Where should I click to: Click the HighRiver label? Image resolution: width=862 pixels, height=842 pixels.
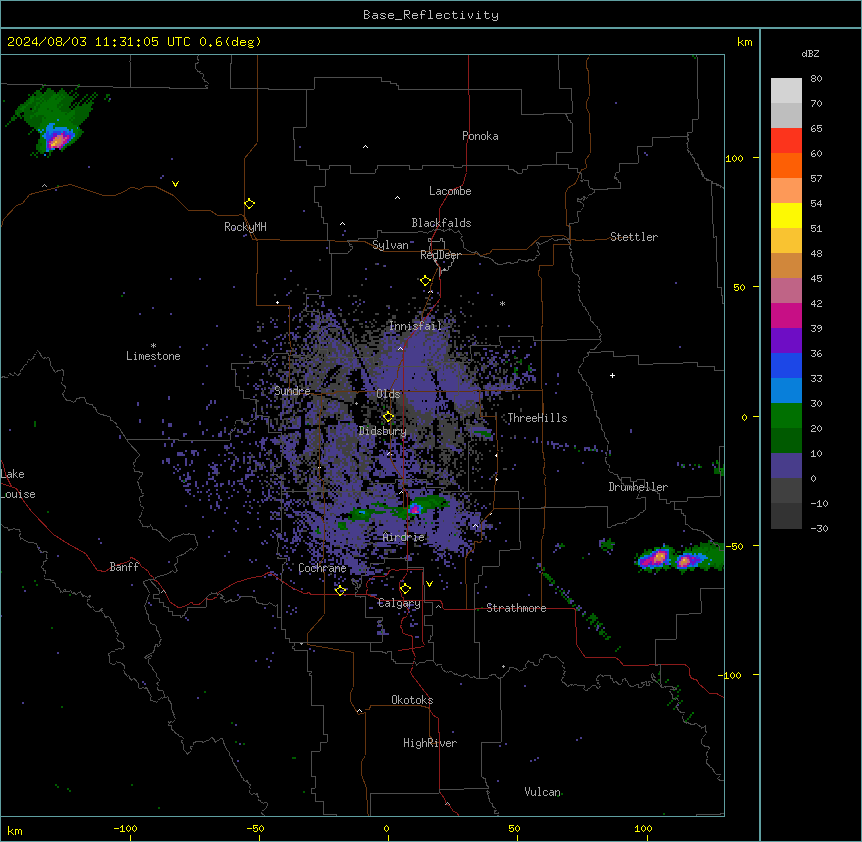430,743
